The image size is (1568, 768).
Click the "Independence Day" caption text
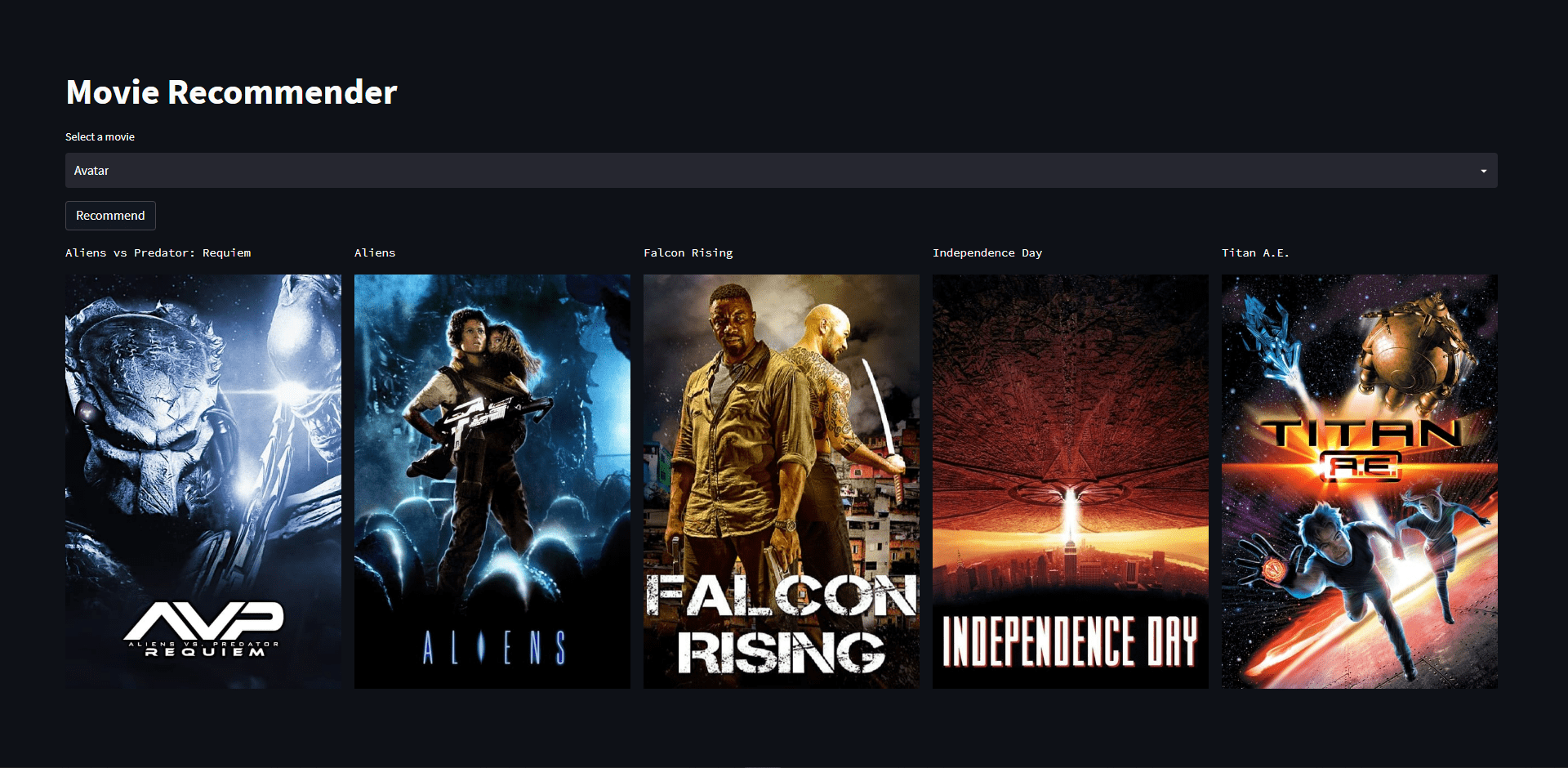coord(987,252)
